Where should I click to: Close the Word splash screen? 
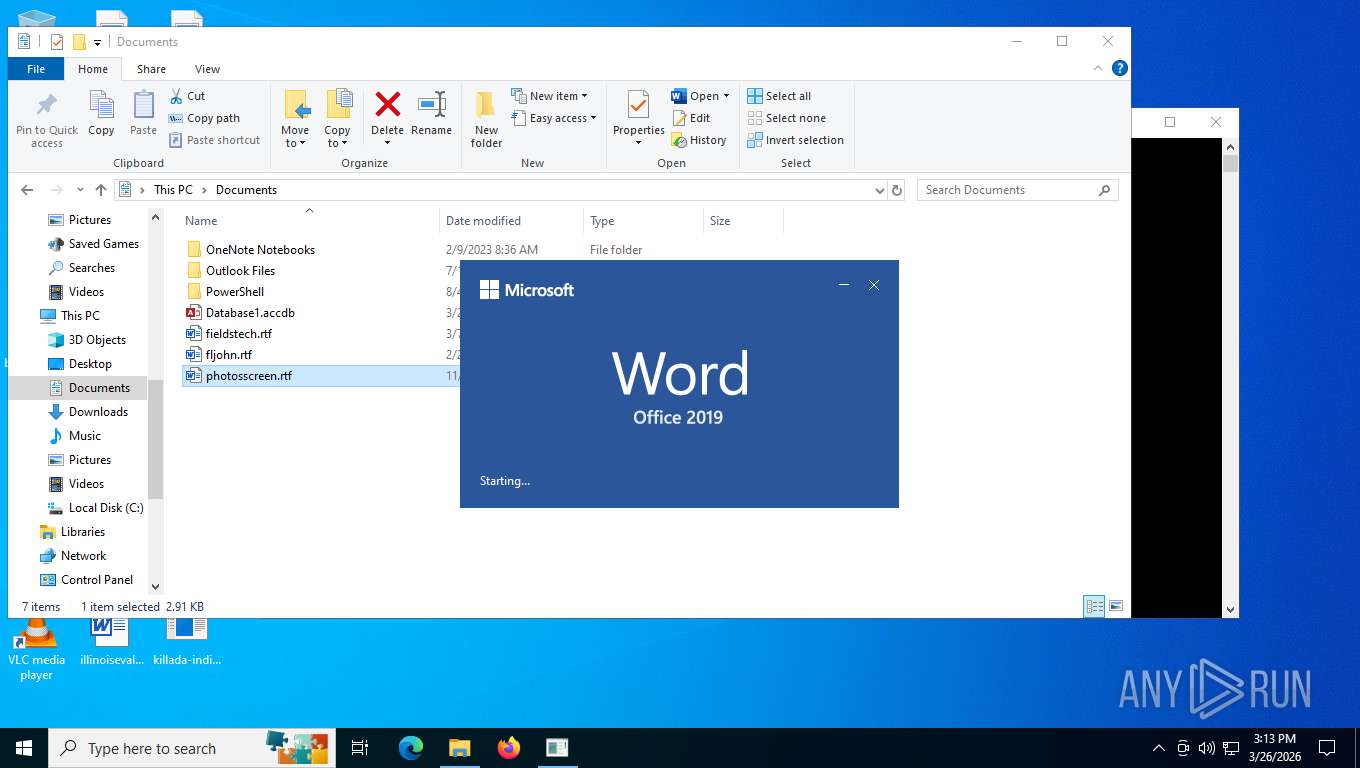click(874, 285)
